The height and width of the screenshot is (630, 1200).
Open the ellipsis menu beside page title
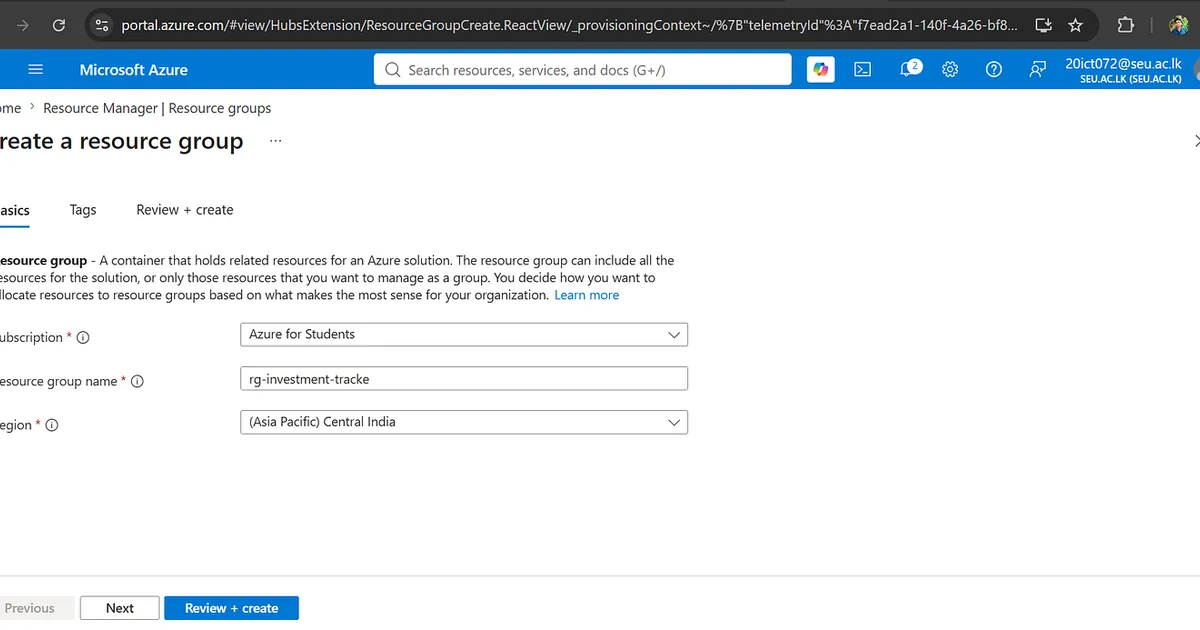[276, 142]
